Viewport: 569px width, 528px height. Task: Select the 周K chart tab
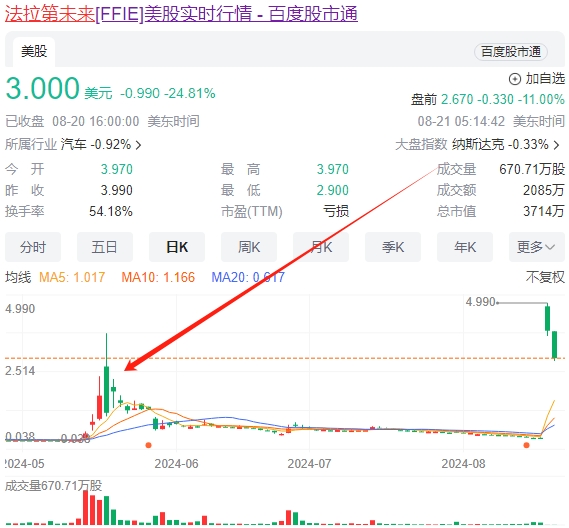249,247
